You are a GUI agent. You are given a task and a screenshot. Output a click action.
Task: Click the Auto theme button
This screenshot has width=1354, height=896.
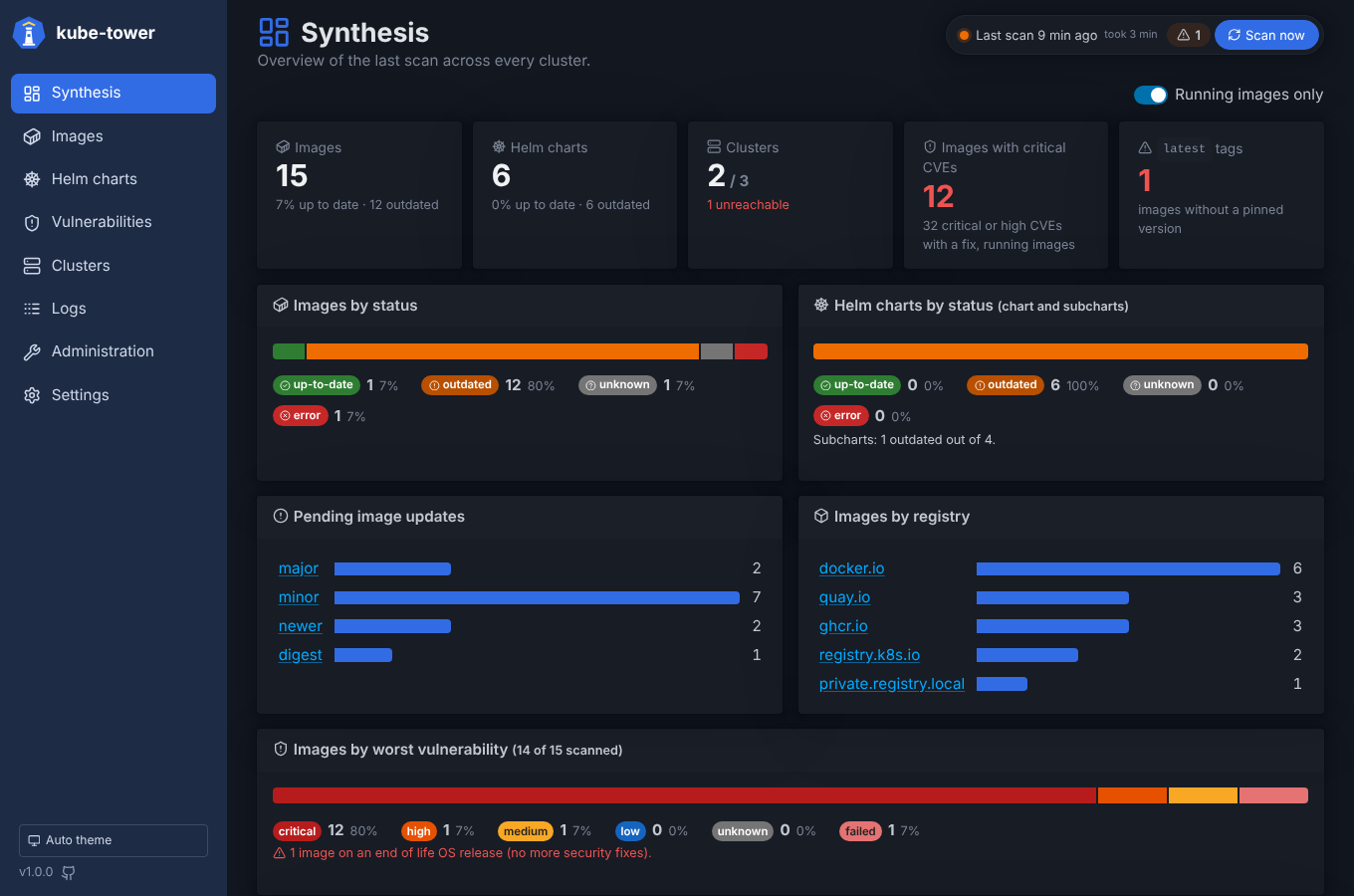tap(113, 840)
